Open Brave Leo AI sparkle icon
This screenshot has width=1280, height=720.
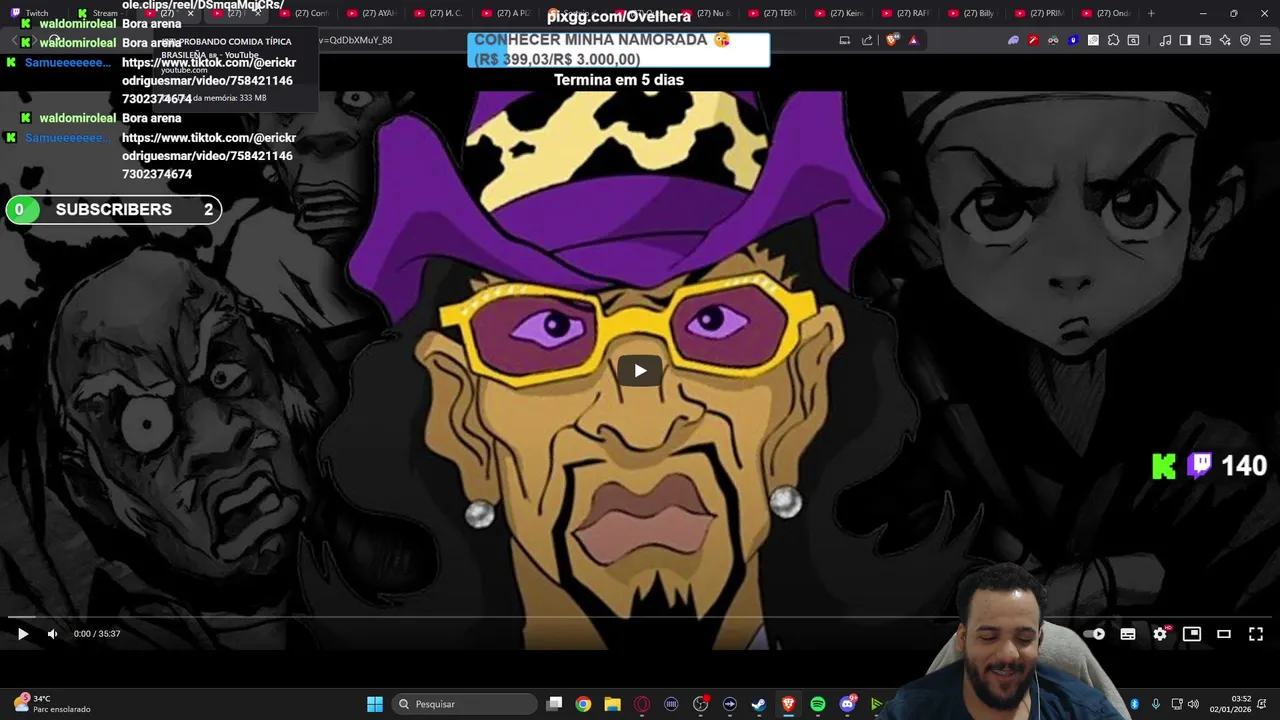click(1225, 40)
